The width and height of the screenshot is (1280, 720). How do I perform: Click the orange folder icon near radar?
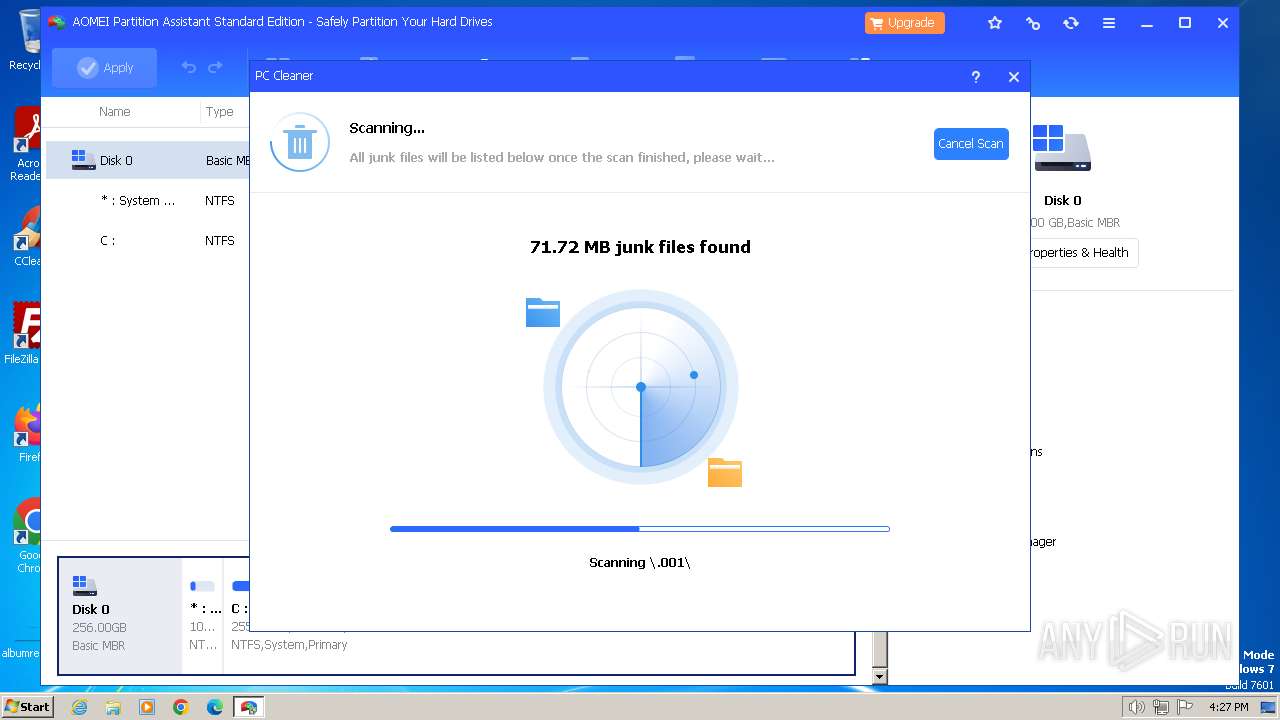pyautogui.click(x=725, y=472)
